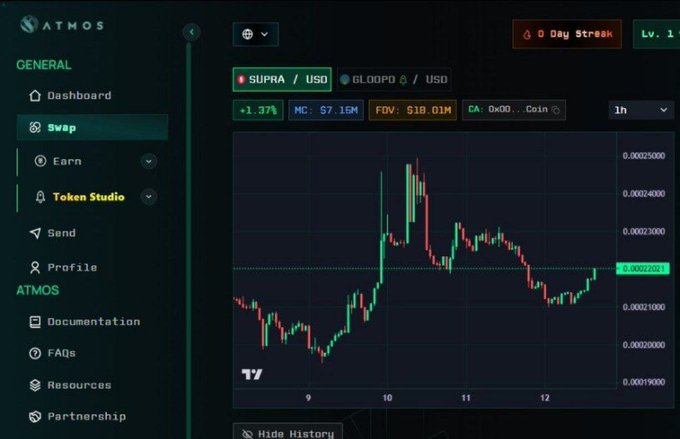Open Token Studio in the sidebar
The height and width of the screenshot is (439, 680).
[88, 197]
